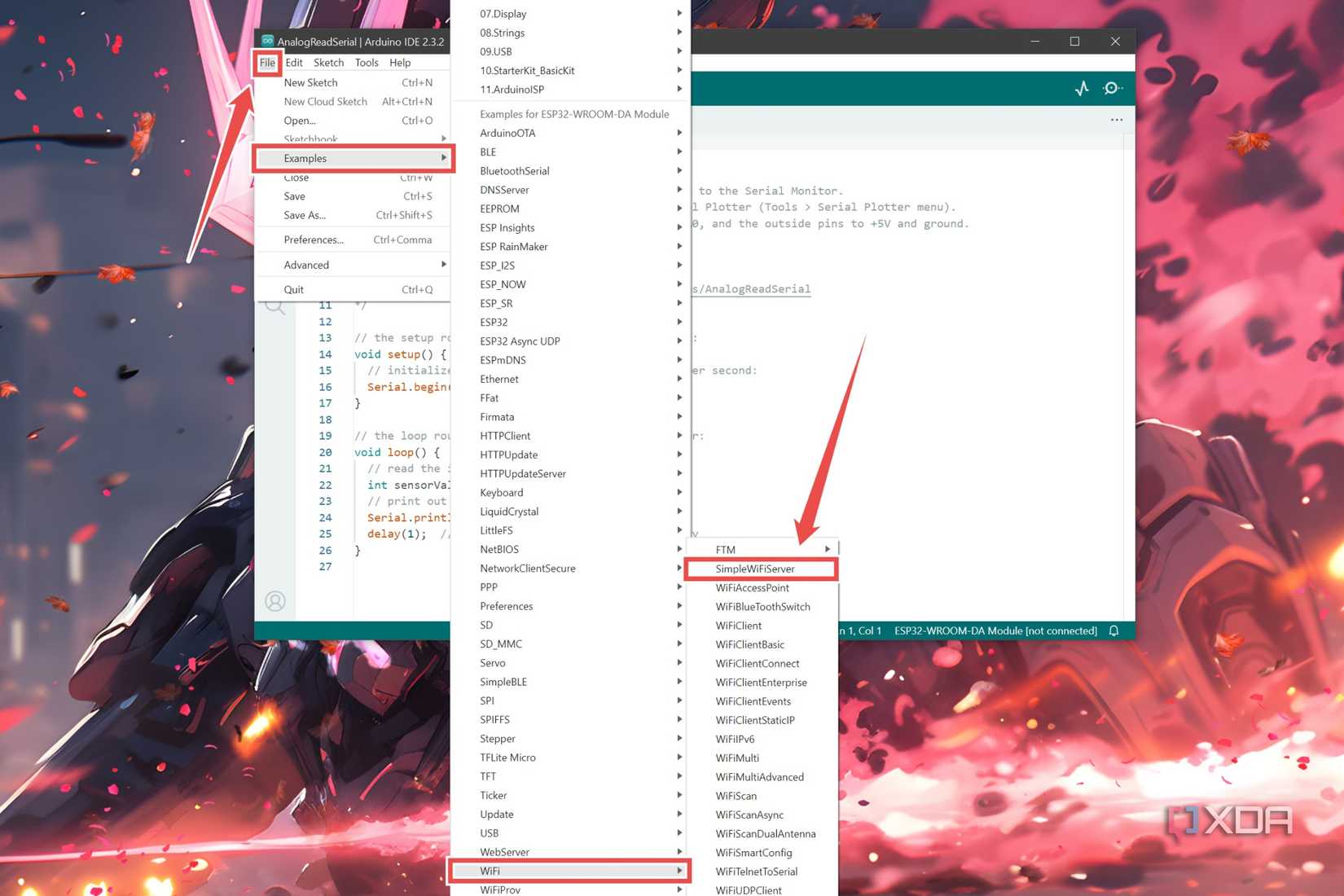Viewport: 1344px width, 896px height.
Task: Open the File menu
Action: (x=267, y=63)
